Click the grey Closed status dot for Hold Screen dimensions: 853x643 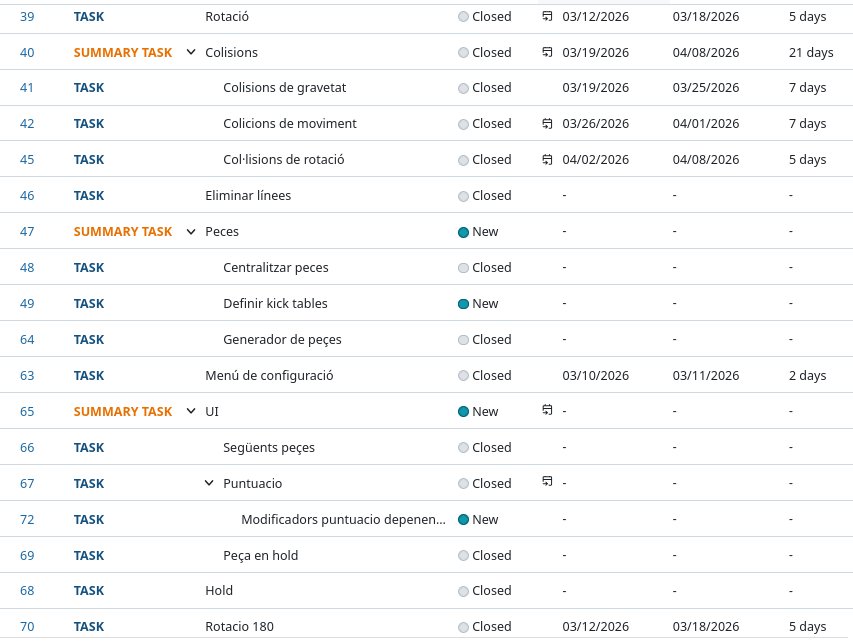(x=463, y=591)
